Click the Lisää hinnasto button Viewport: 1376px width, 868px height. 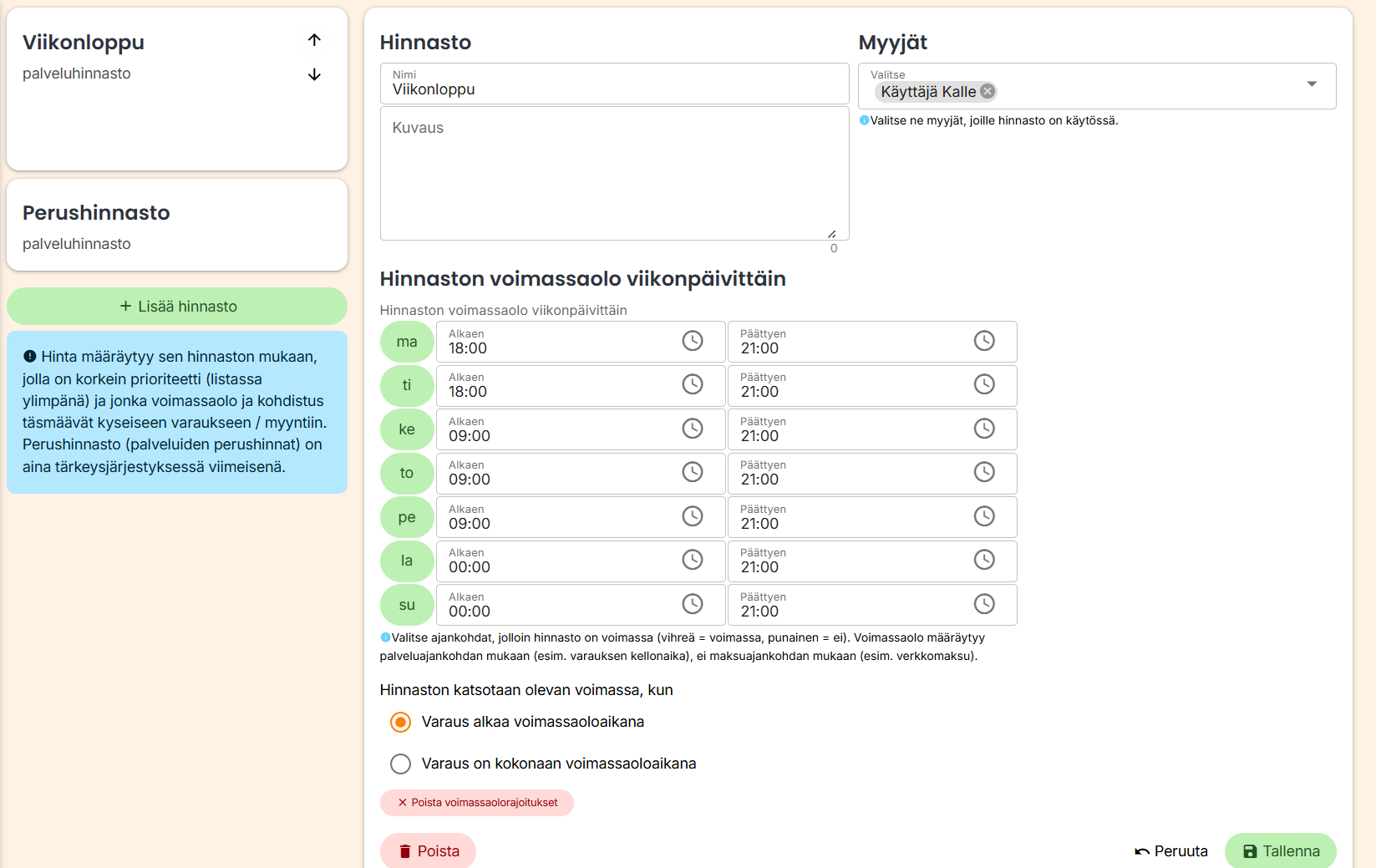(177, 307)
